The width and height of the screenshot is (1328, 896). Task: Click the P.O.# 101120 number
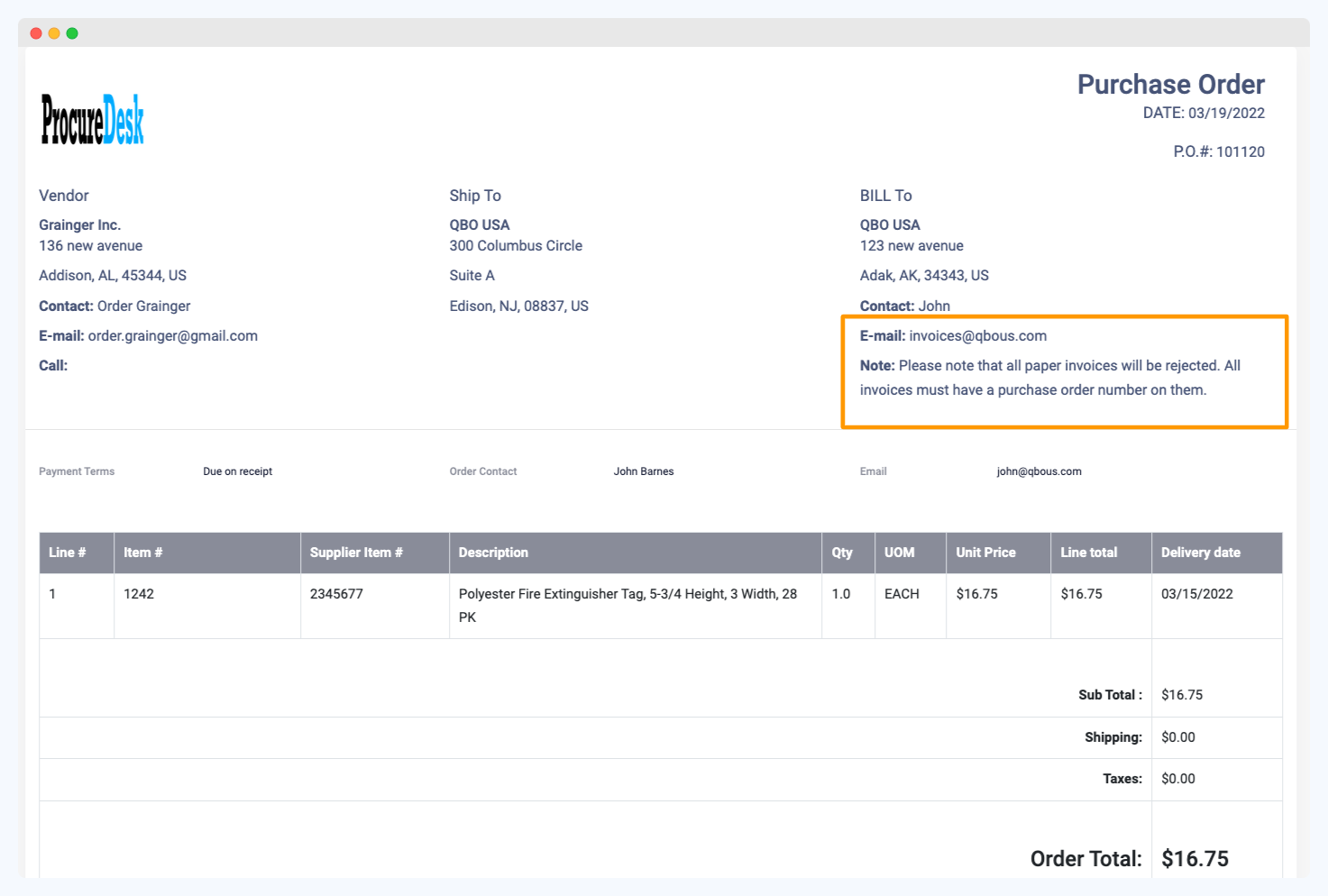pos(1220,151)
